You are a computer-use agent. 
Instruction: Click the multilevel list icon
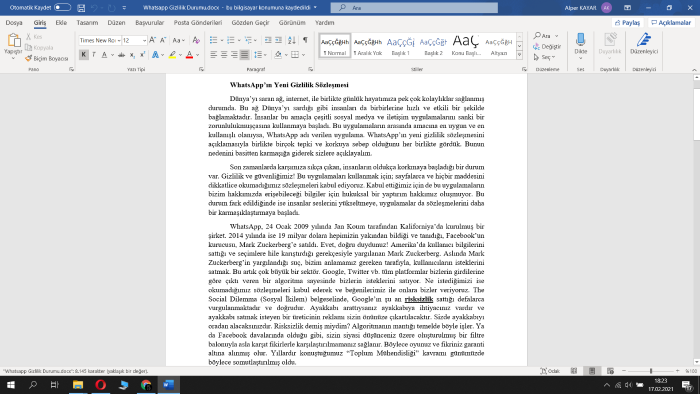pyautogui.click(x=249, y=40)
